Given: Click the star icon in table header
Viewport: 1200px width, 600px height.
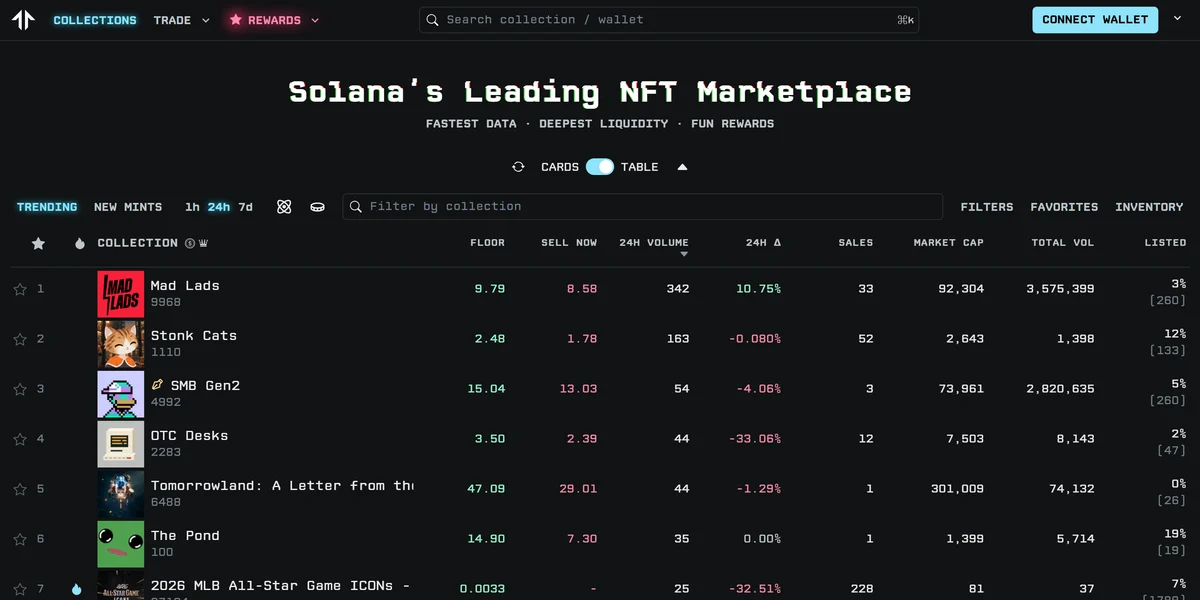Looking at the screenshot, I should (x=38, y=243).
